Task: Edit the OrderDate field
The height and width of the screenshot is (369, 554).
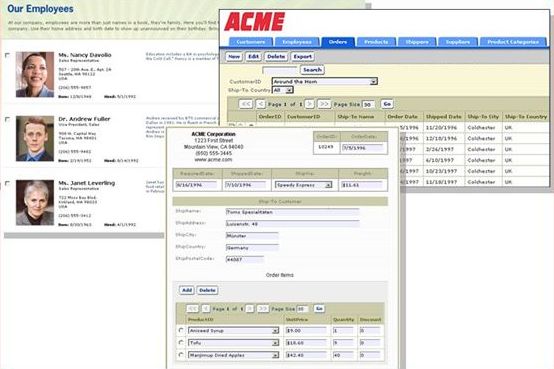Action: pyautogui.click(x=363, y=148)
